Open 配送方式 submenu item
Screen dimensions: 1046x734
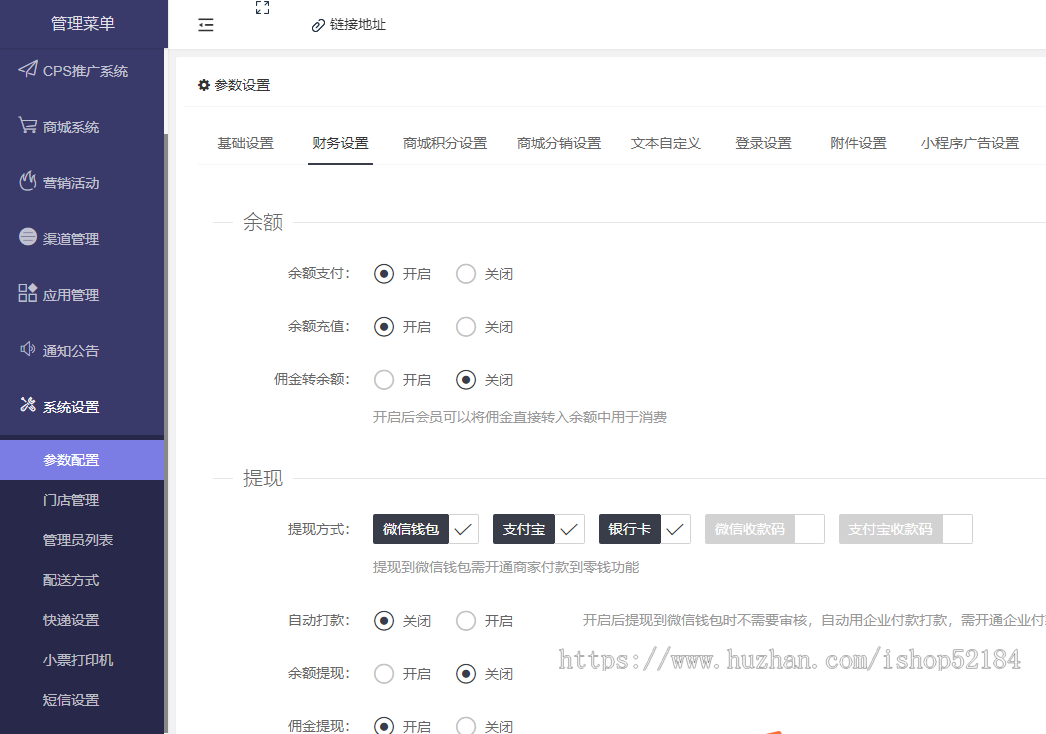(82, 580)
